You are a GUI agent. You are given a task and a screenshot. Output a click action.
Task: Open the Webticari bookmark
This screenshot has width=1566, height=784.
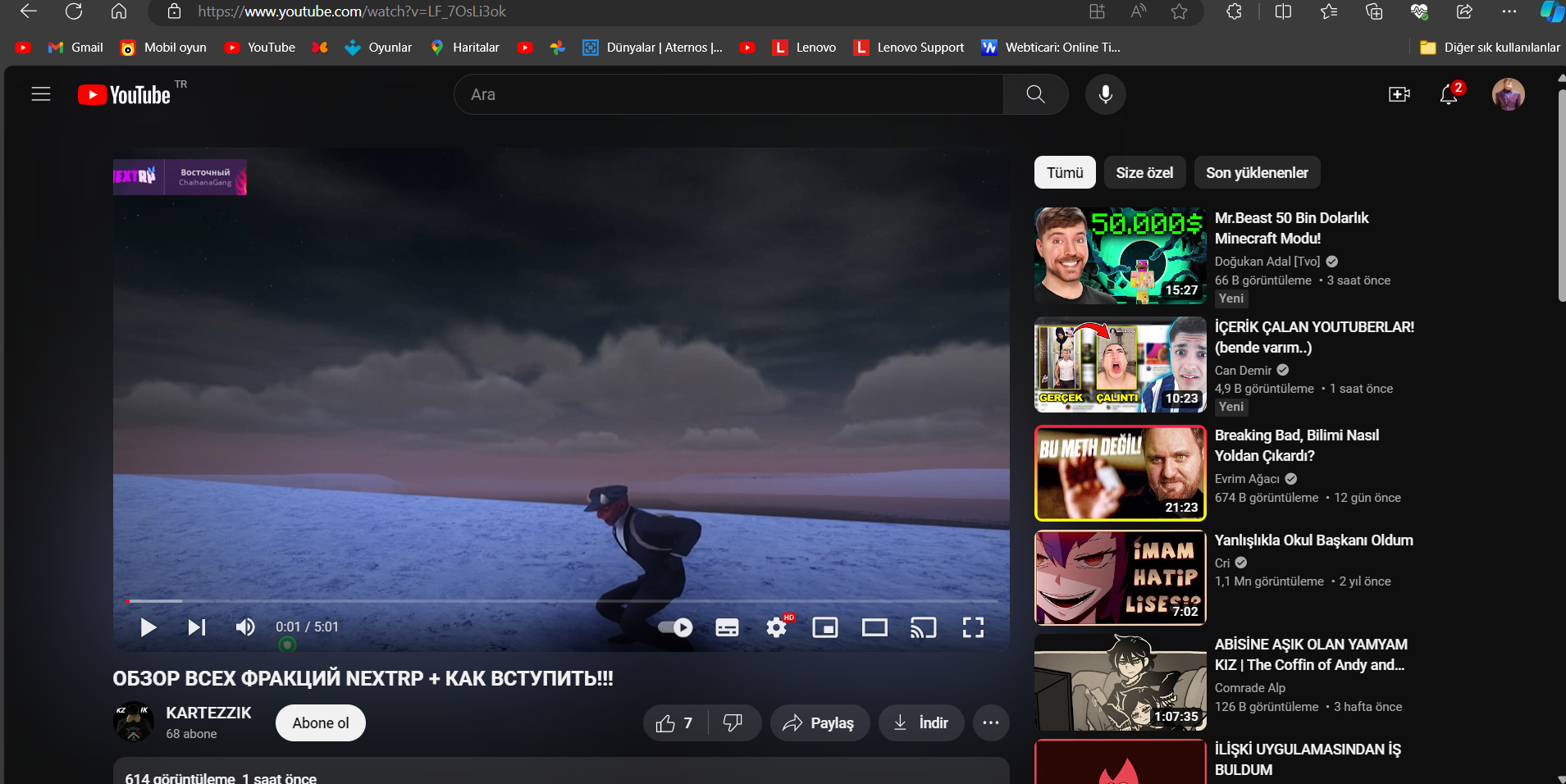[x=1051, y=48]
